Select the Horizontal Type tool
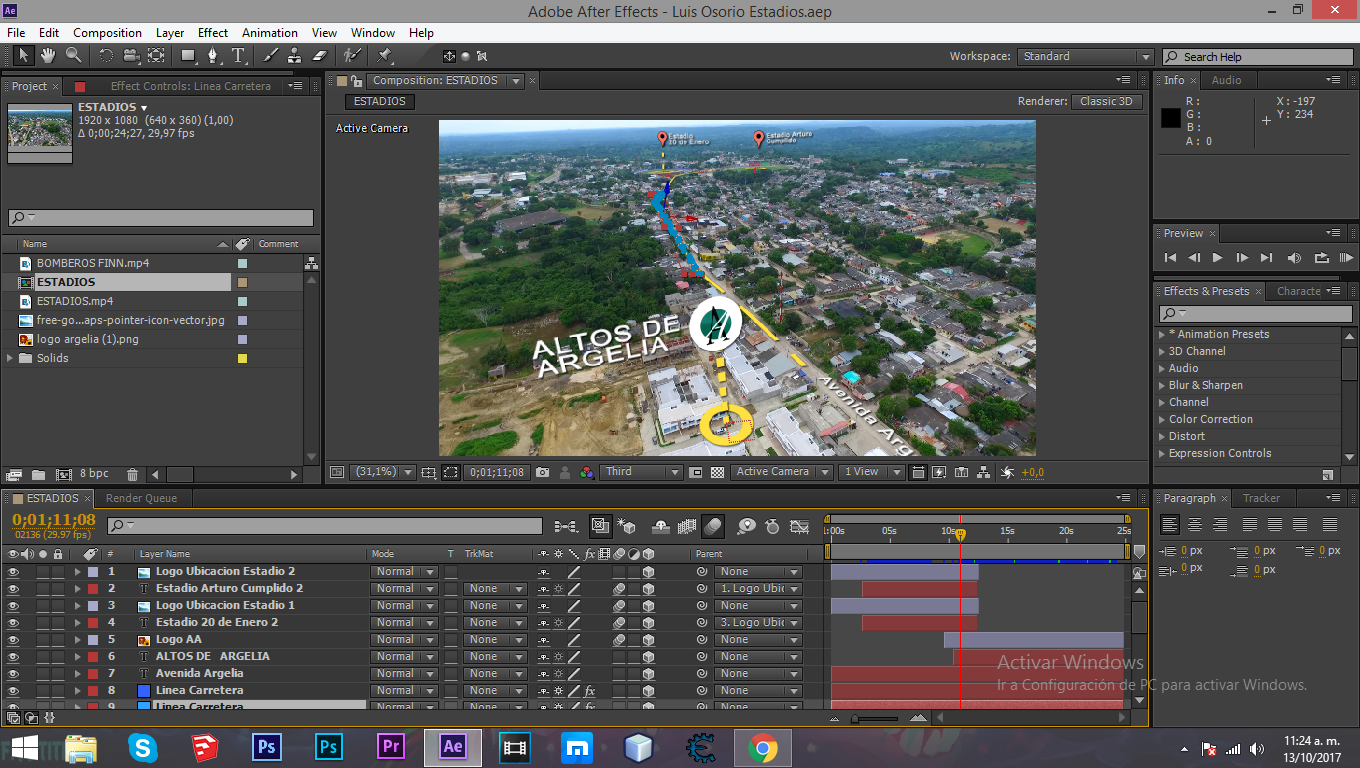The height and width of the screenshot is (768, 1360). coord(239,56)
